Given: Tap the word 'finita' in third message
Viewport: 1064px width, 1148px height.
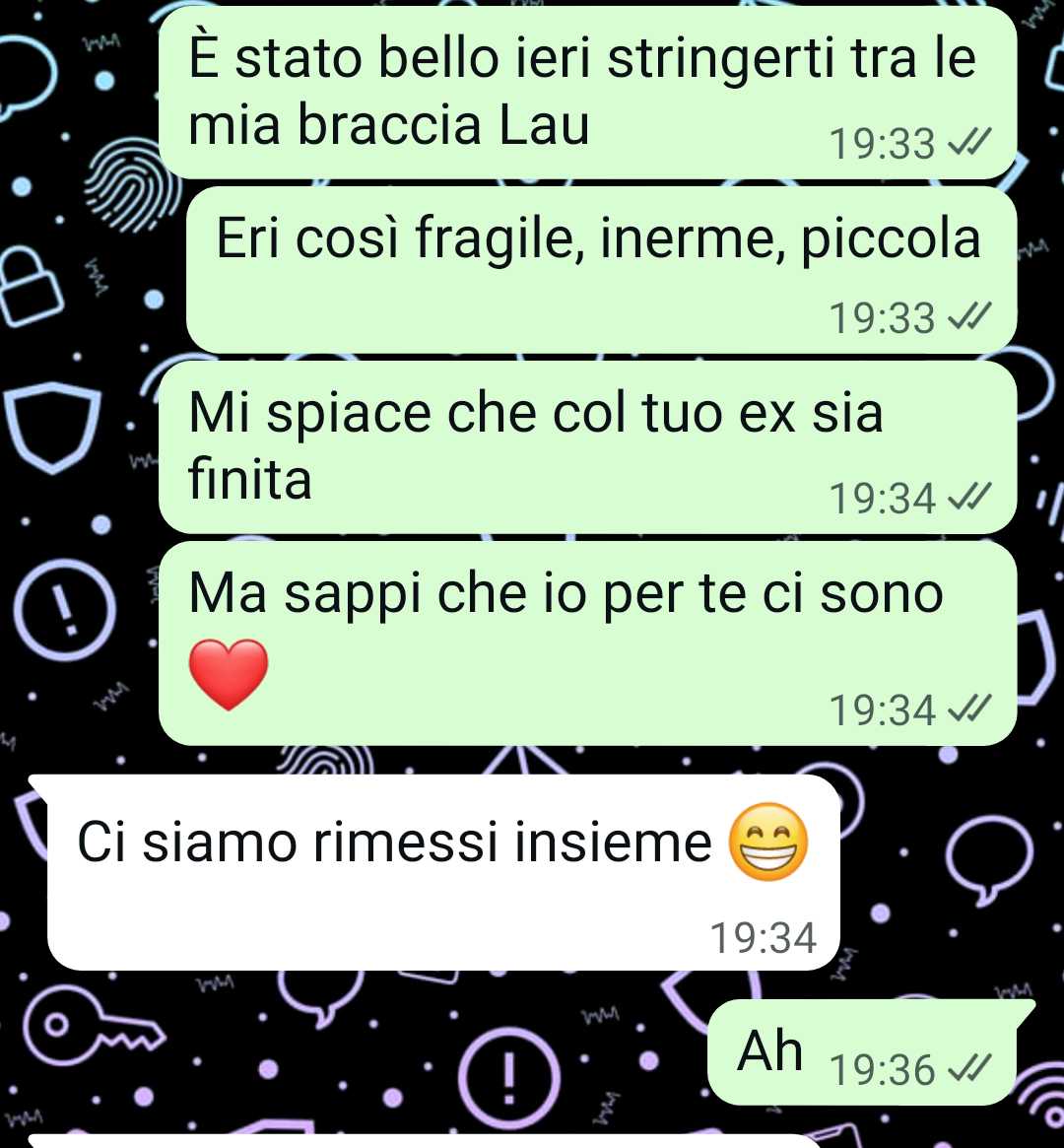Looking at the screenshot, I should 249,479.
